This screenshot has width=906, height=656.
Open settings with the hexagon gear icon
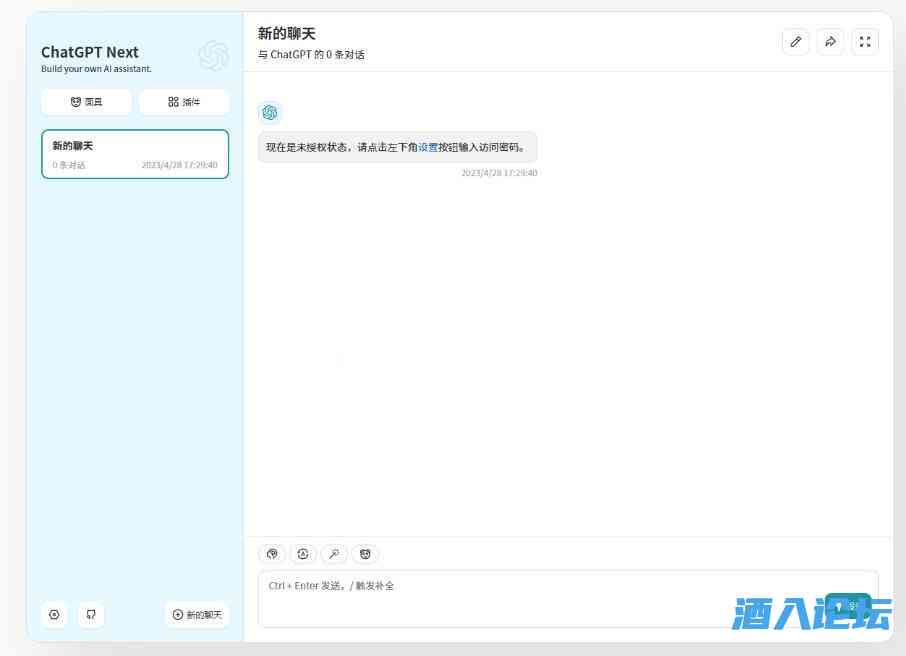(54, 615)
